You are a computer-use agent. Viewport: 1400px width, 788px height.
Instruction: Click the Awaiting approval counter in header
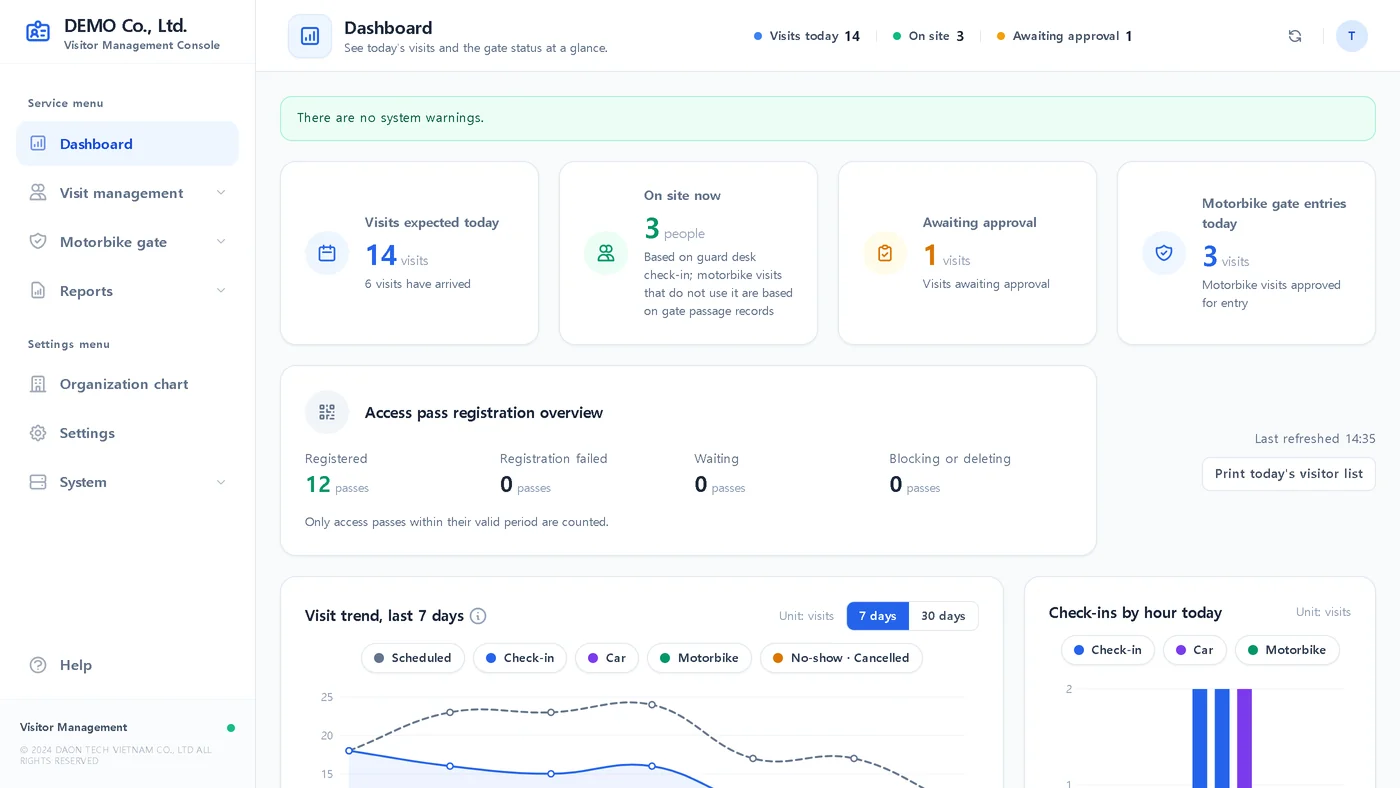(x=1065, y=36)
